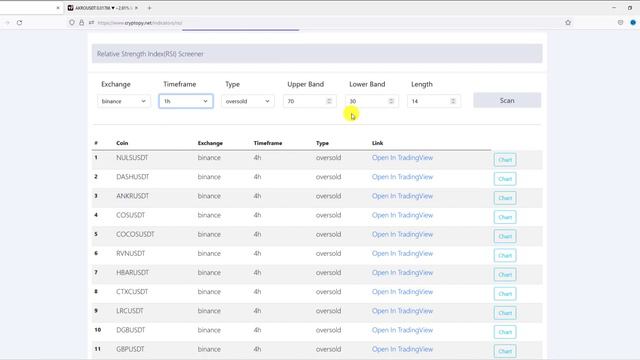The height and width of the screenshot is (360, 640).
Task: Bookmark this page with star icon
Action: [x=568, y=23]
